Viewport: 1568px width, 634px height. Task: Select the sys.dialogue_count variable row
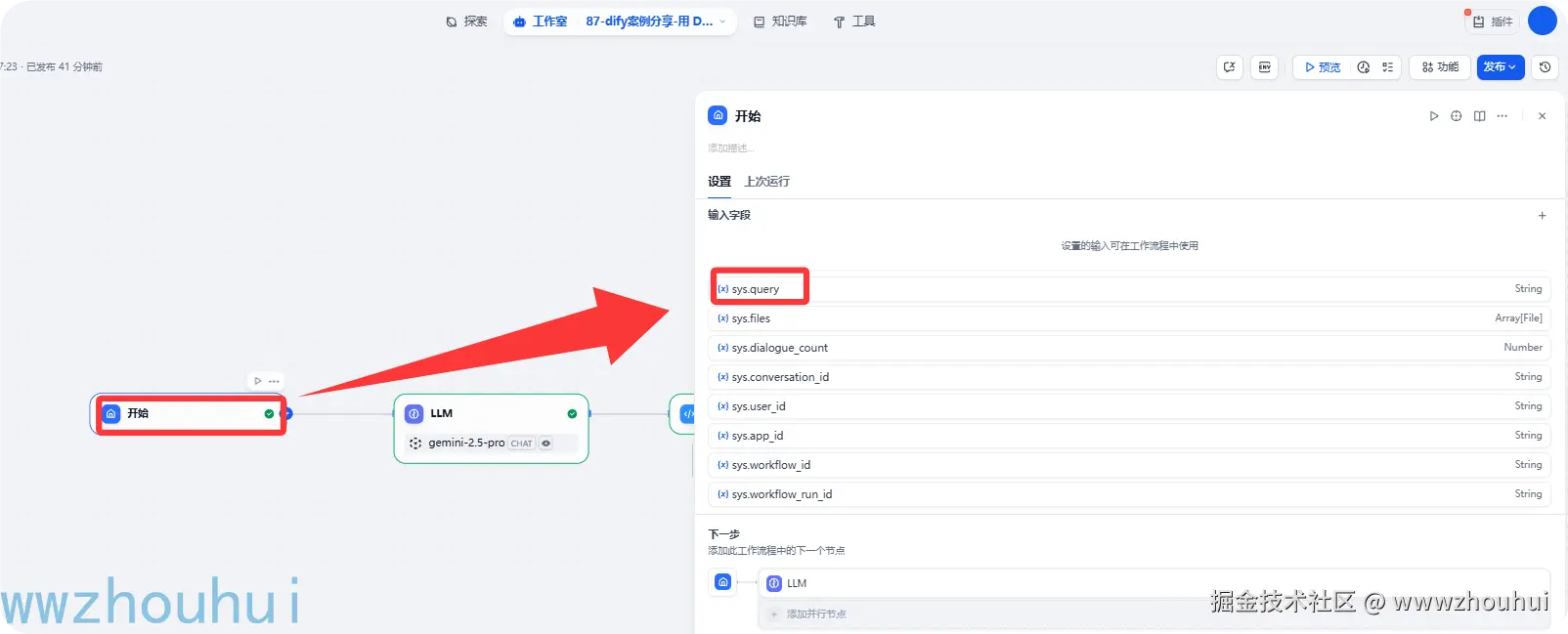[x=1129, y=348]
